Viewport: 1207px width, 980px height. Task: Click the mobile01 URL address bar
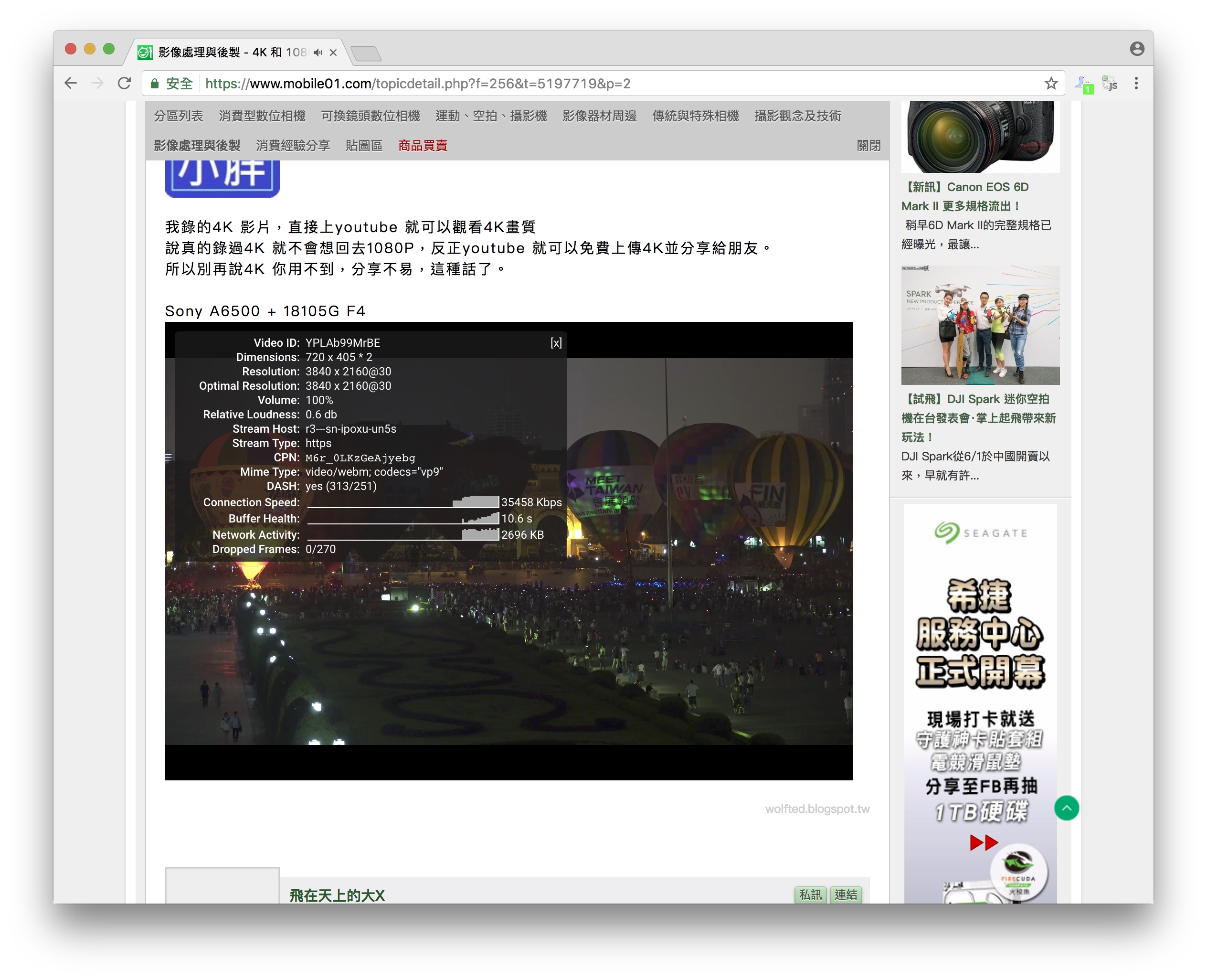point(603,84)
